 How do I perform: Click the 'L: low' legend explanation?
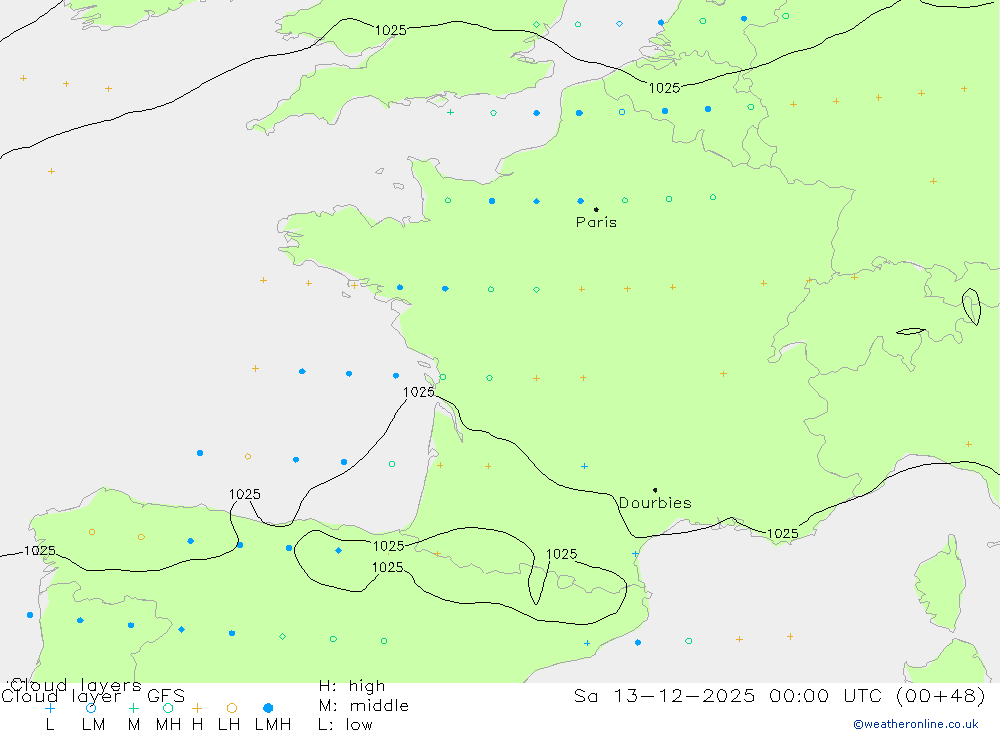(345, 725)
